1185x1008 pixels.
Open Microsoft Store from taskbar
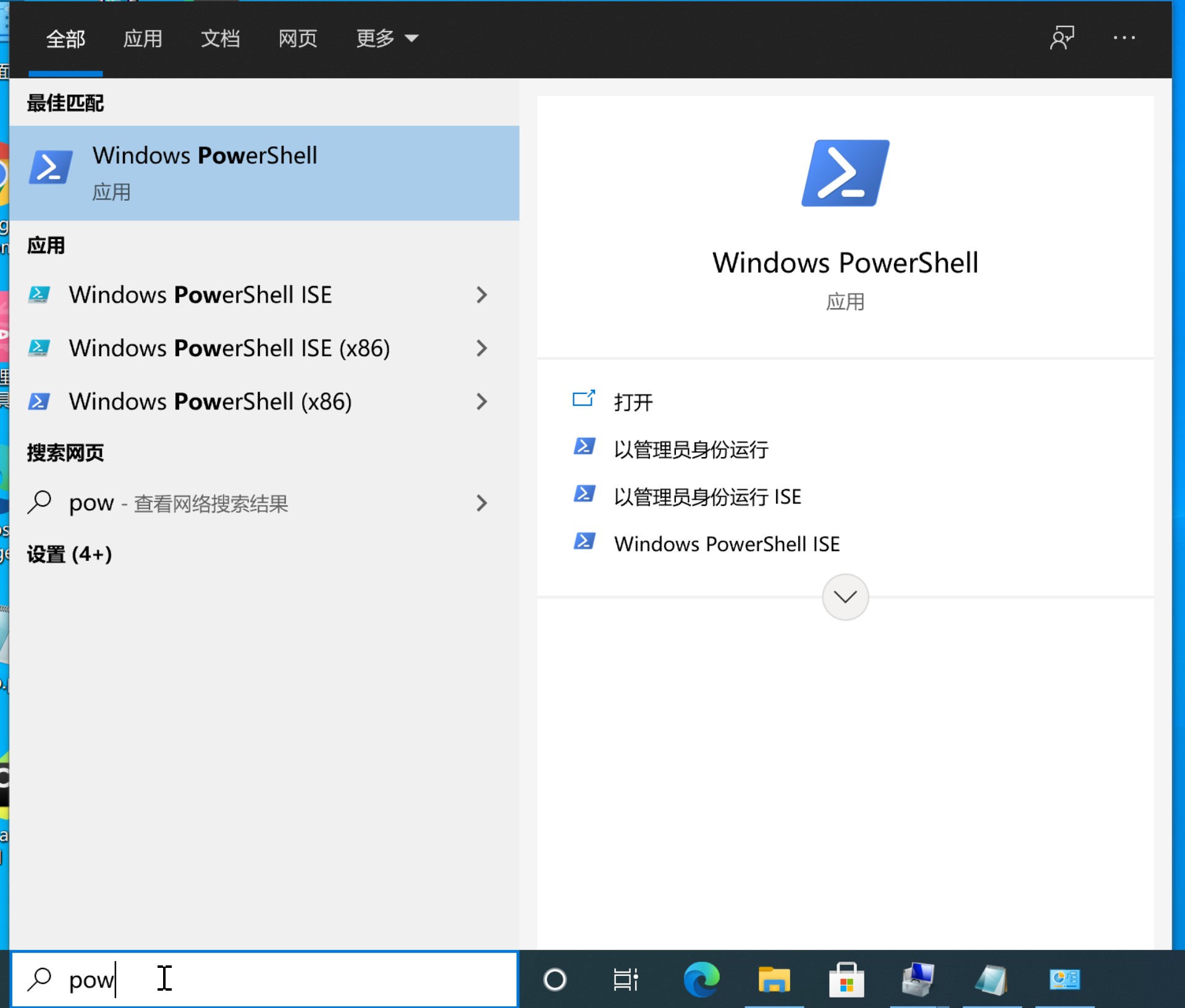(x=846, y=979)
